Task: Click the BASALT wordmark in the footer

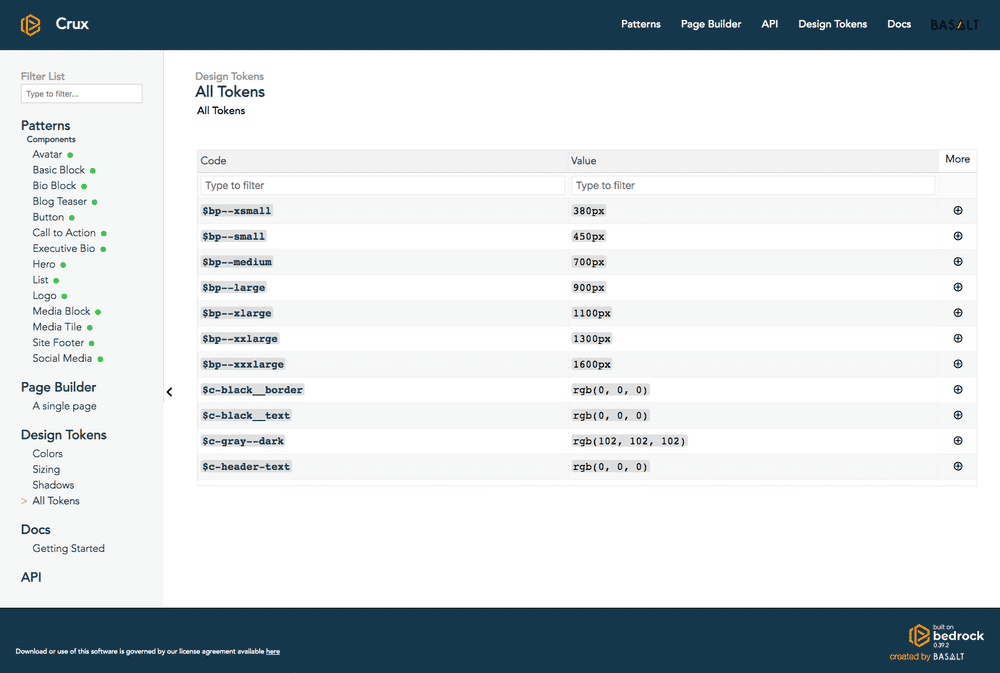Action: (x=949, y=656)
